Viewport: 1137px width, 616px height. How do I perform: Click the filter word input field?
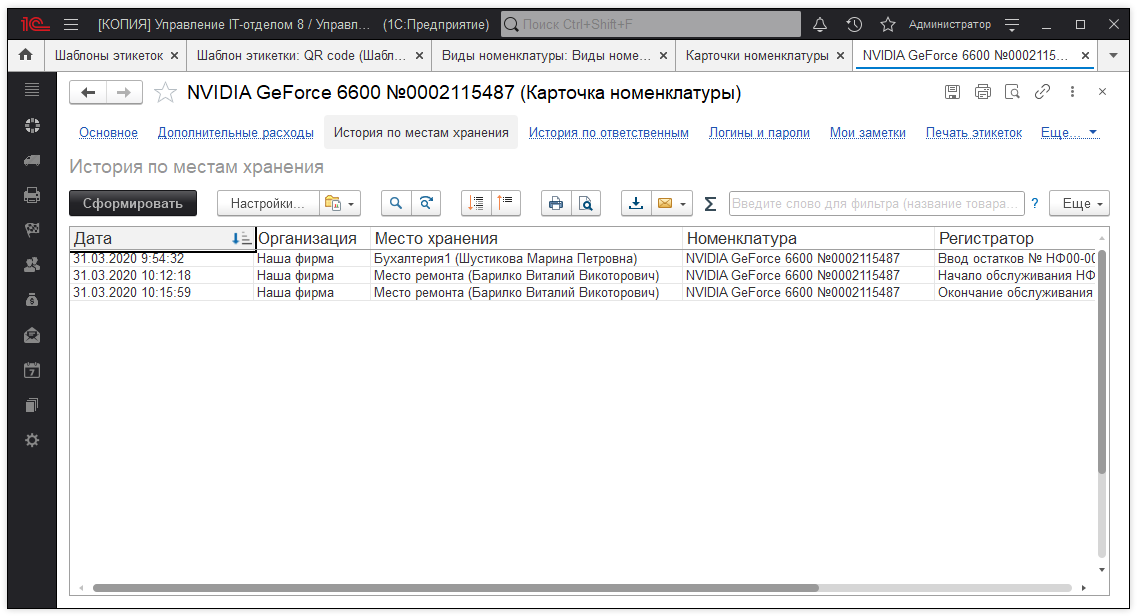876,203
